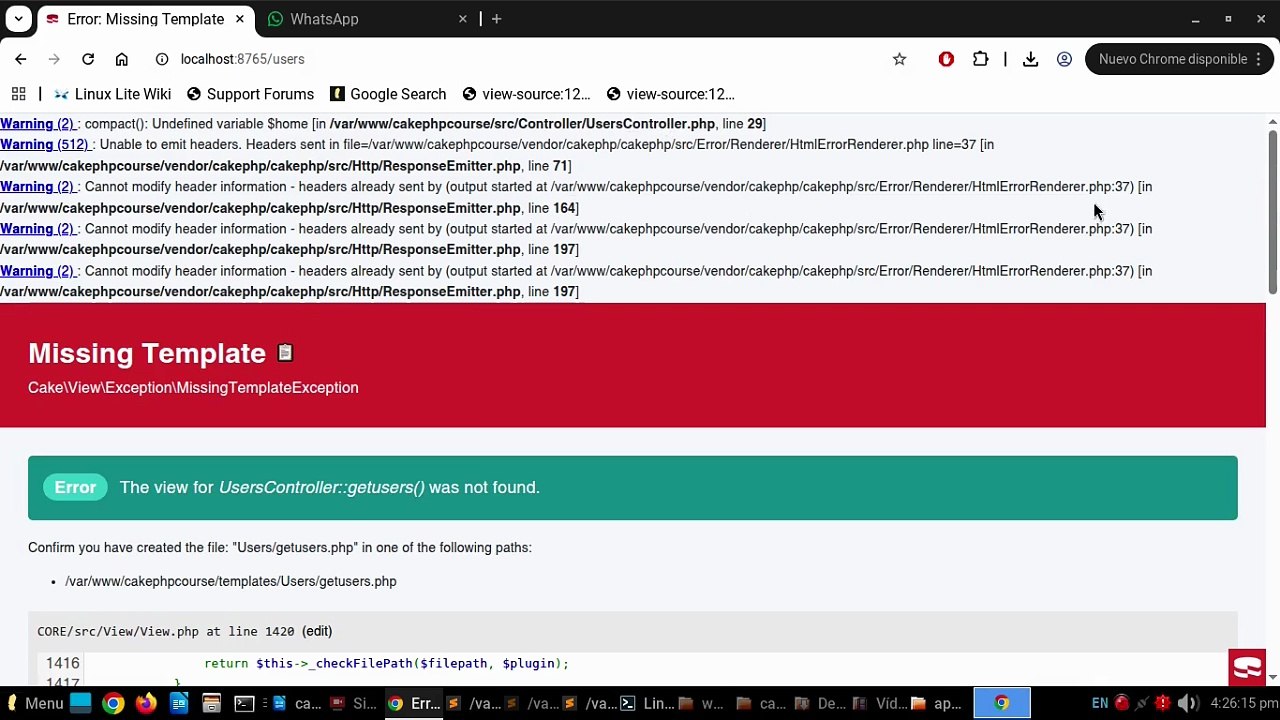Close the Error: Missing Template tab
The width and height of the screenshot is (1280, 720).
tap(240, 19)
